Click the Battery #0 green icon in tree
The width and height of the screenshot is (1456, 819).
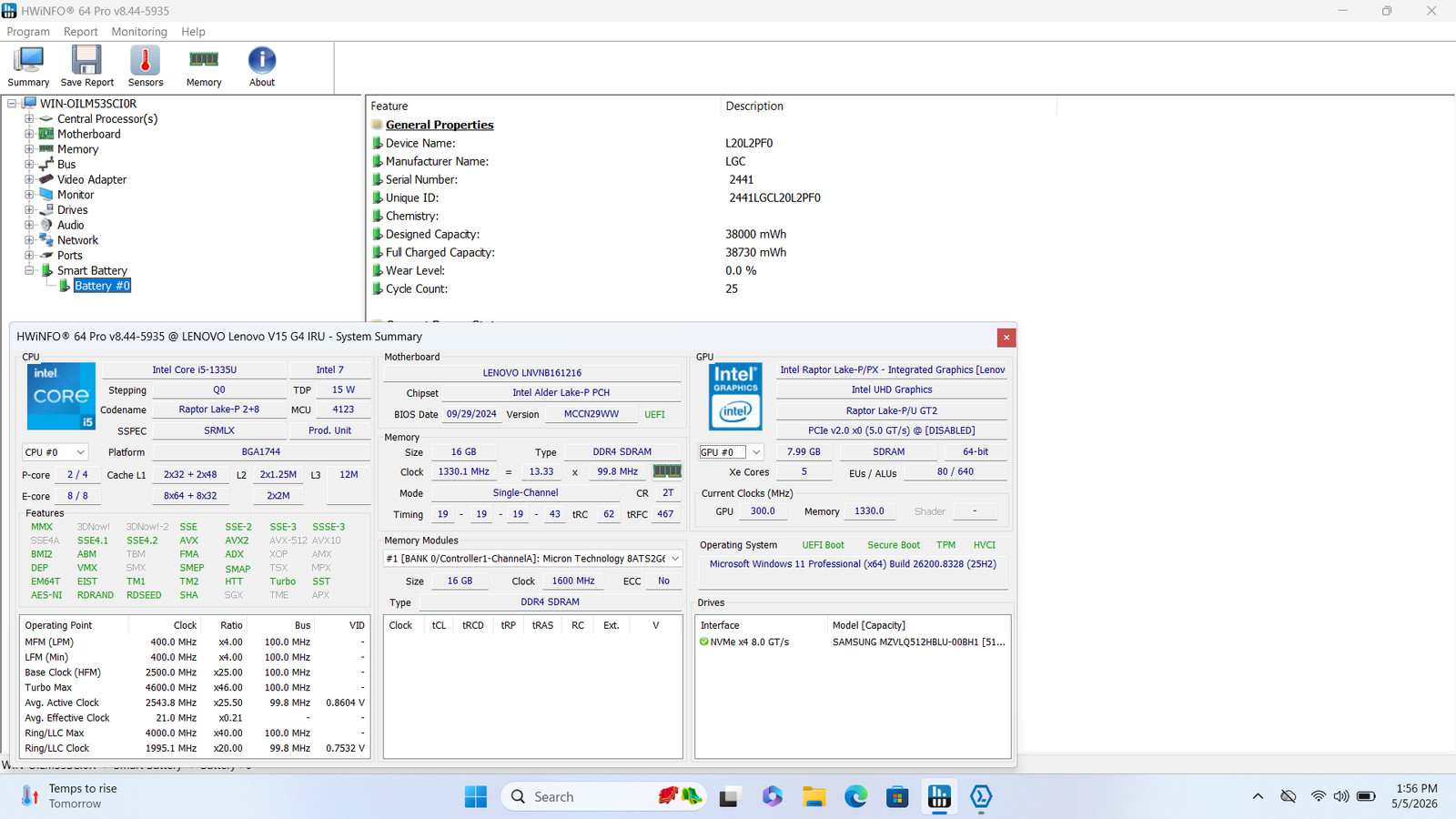(65, 286)
